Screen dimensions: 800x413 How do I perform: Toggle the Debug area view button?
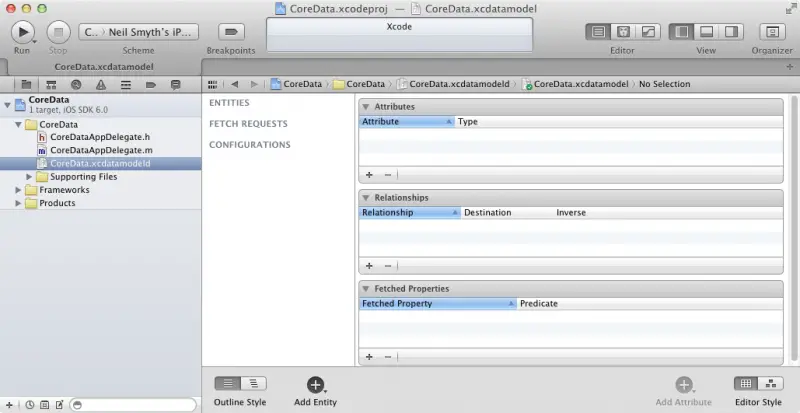click(706, 32)
